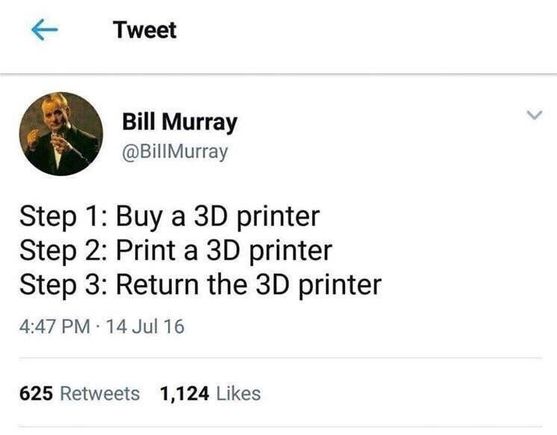Click the 14 Jul 16 date
Image resolution: width=557 pixels, height=435 pixels.
(145, 326)
